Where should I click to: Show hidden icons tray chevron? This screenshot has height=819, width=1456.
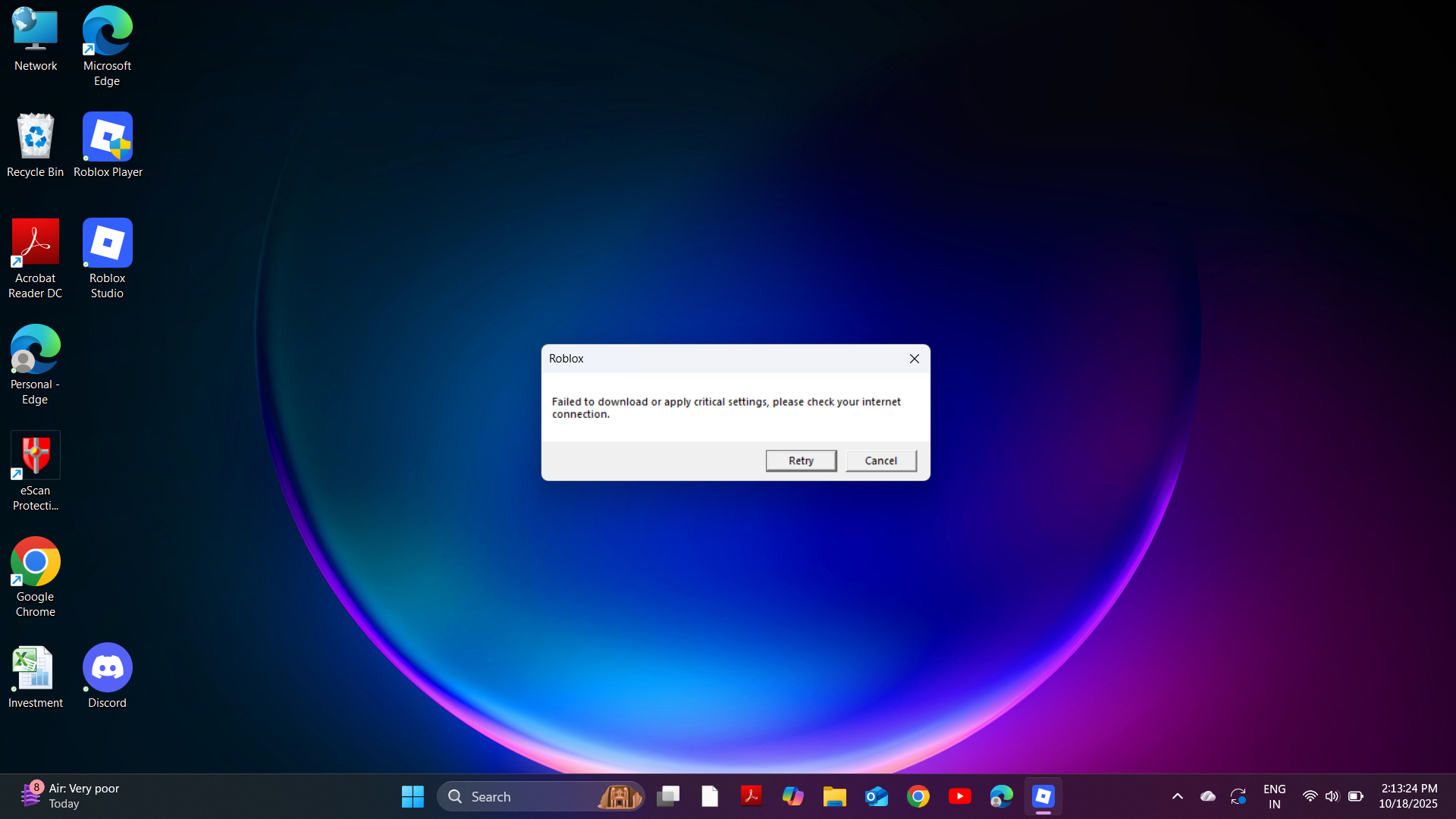pos(1177,796)
